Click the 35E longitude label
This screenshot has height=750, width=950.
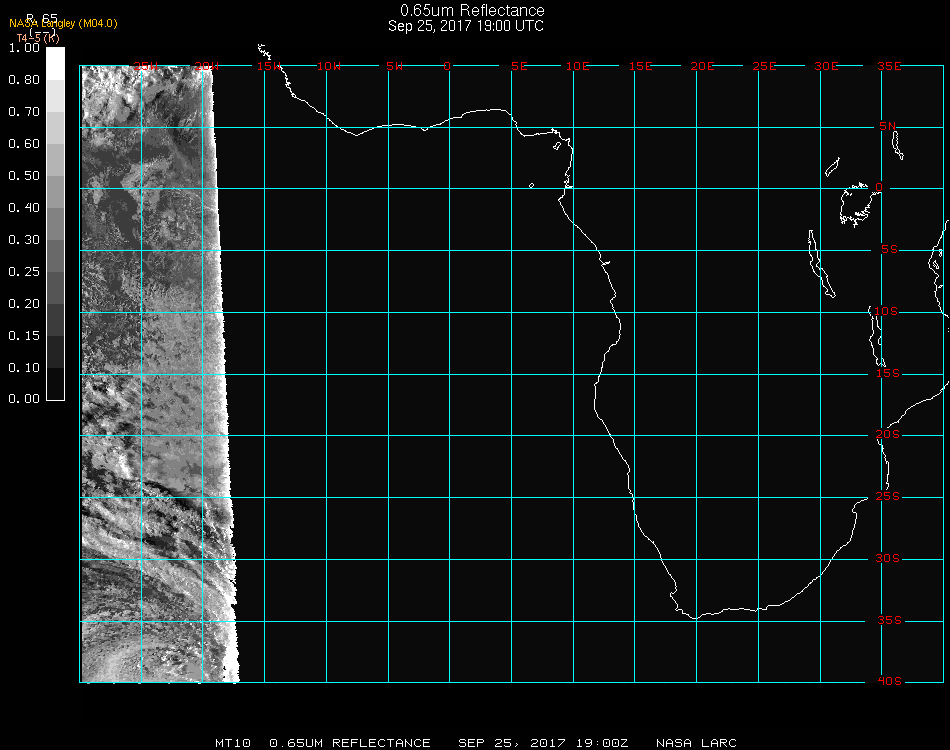(x=889, y=66)
